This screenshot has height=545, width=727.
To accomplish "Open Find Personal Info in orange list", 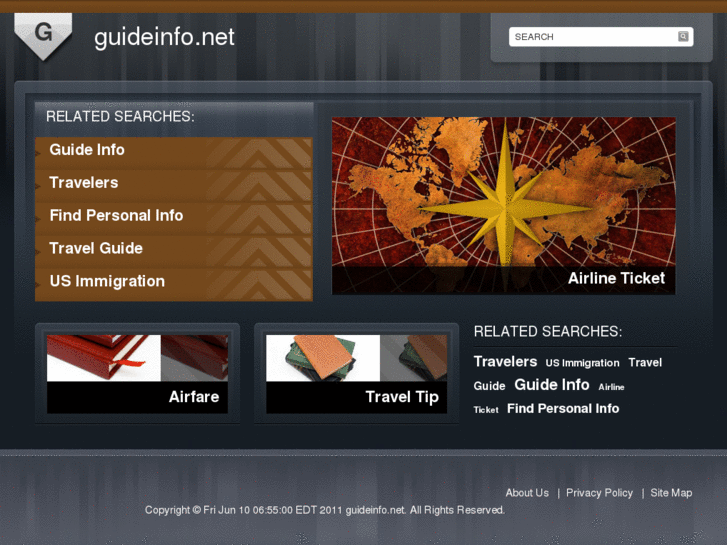I will coord(174,216).
